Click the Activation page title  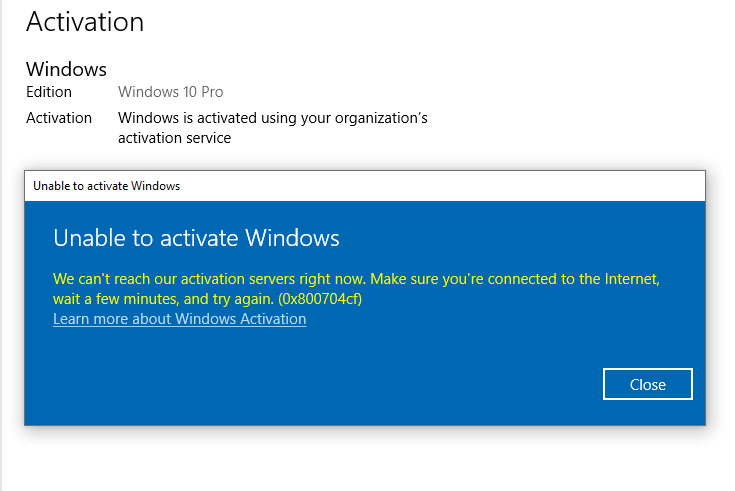pos(85,22)
